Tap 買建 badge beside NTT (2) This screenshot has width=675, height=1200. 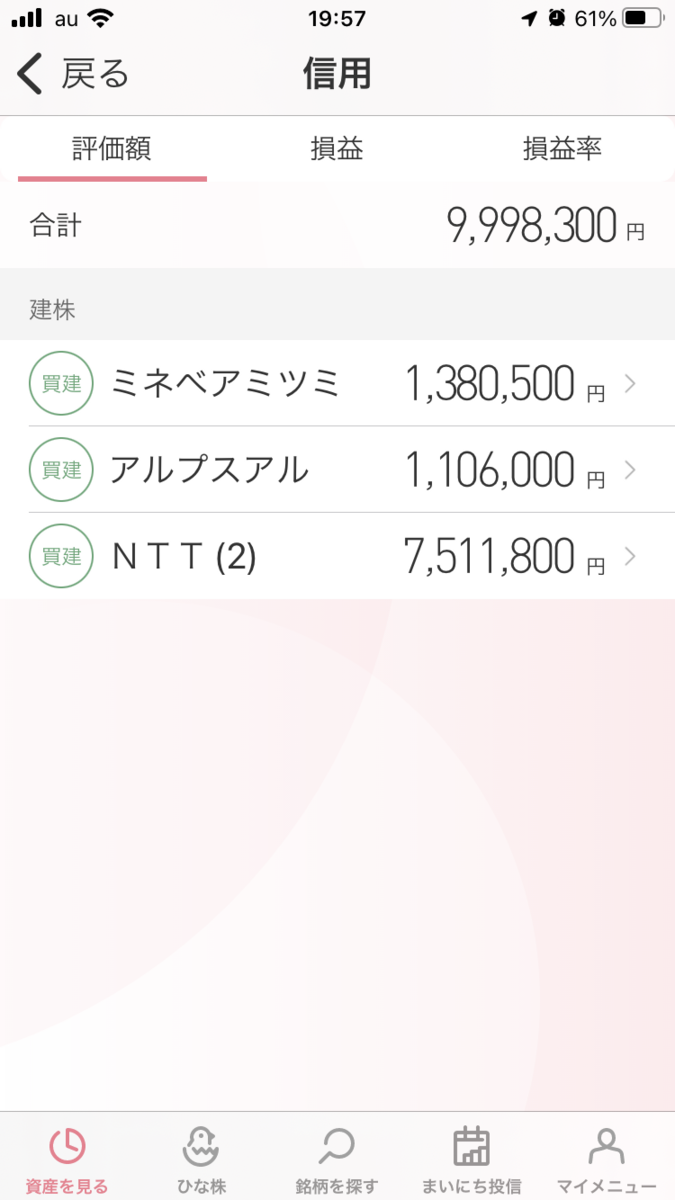(62, 556)
